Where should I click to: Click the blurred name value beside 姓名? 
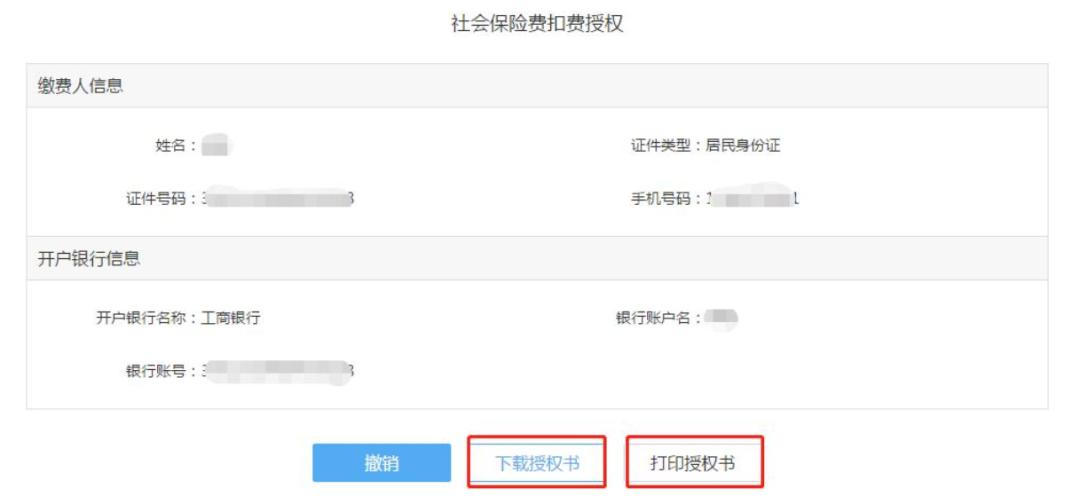tap(216, 147)
